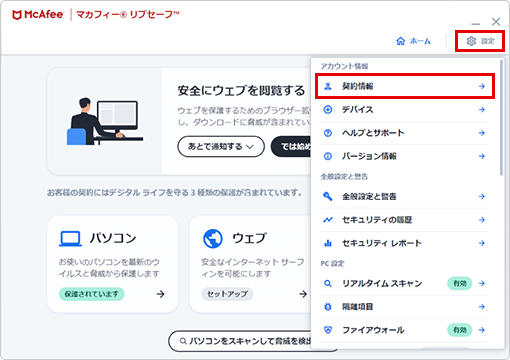Click the Home house icon
The width and height of the screenshot is (510, 360).
click(400, 41)
